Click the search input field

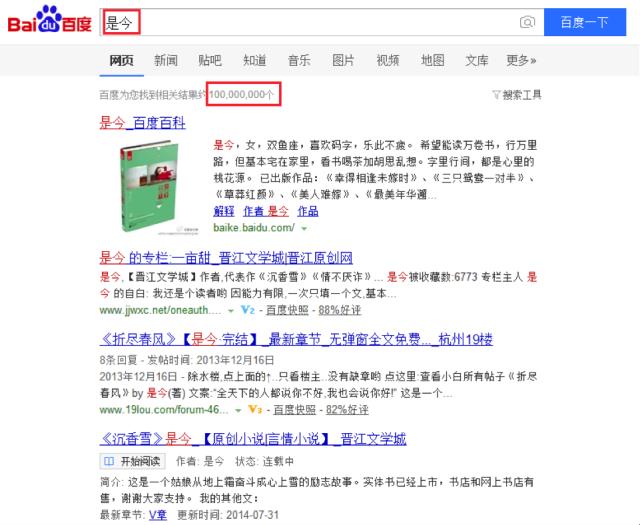click(322, 22)
